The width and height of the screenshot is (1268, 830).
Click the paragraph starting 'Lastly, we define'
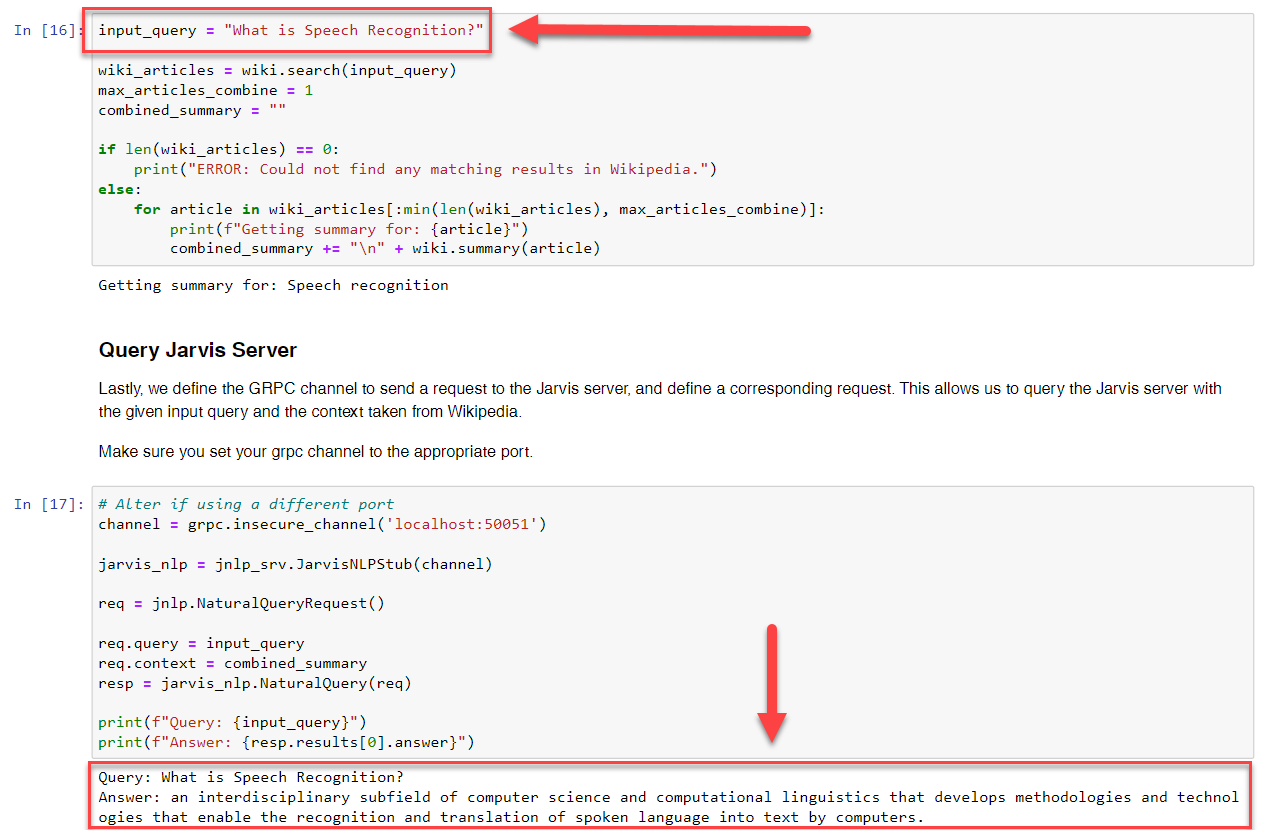pos(660,400)
